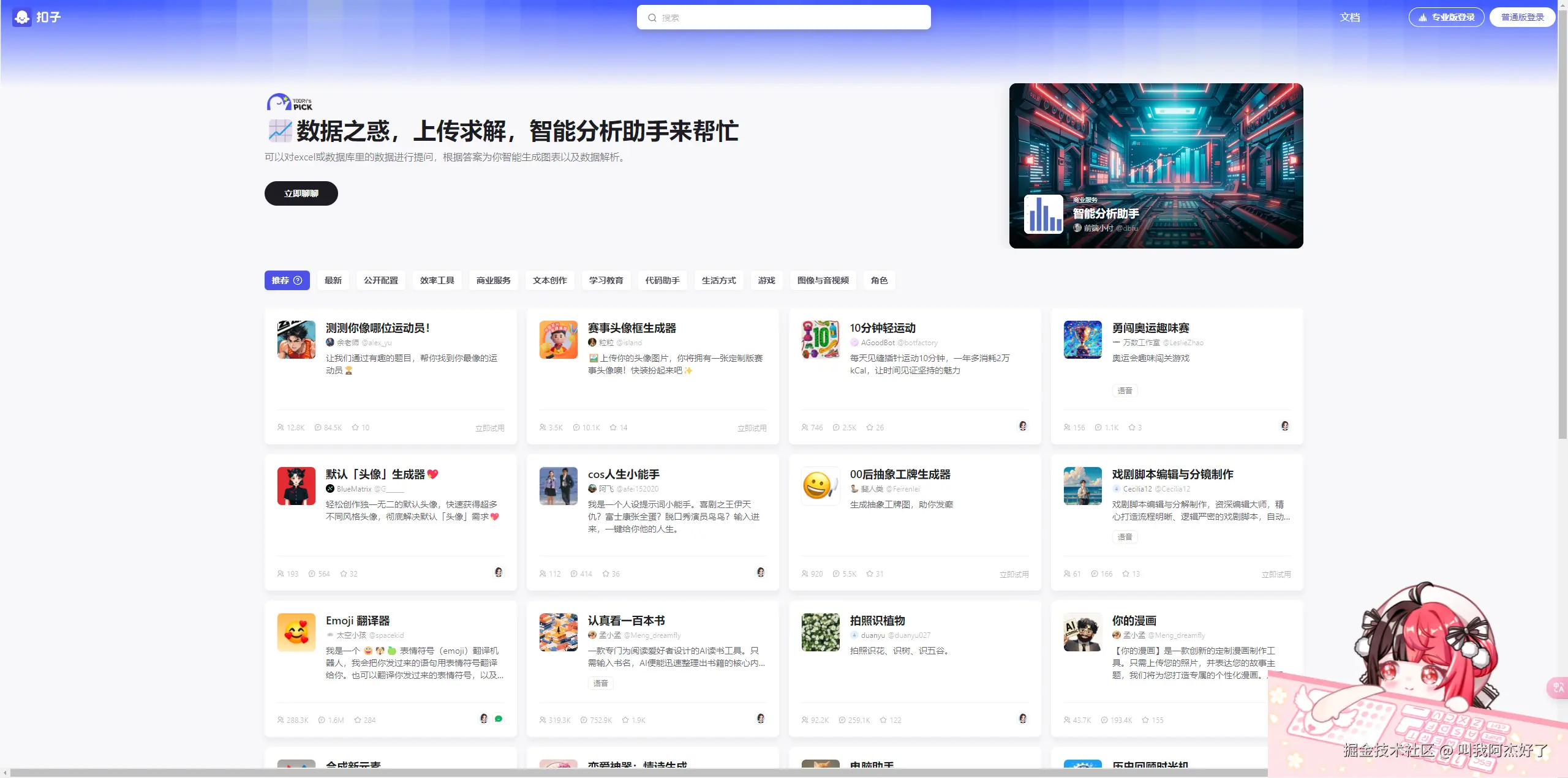The width and height of the screenshot is (1568, 778).
Task: Click the 专业版登录 button
Action: 1446,17
